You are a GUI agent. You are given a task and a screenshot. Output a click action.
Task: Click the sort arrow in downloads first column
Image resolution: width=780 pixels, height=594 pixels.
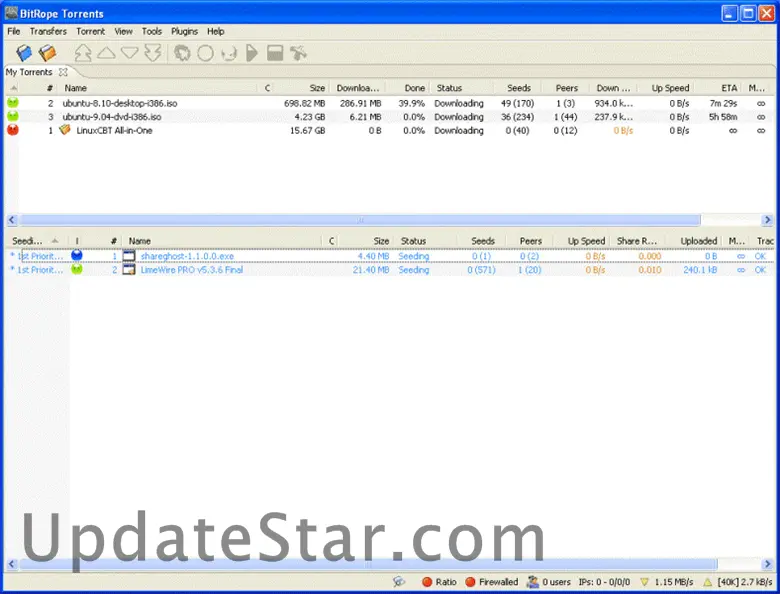[x=13, y=88]
